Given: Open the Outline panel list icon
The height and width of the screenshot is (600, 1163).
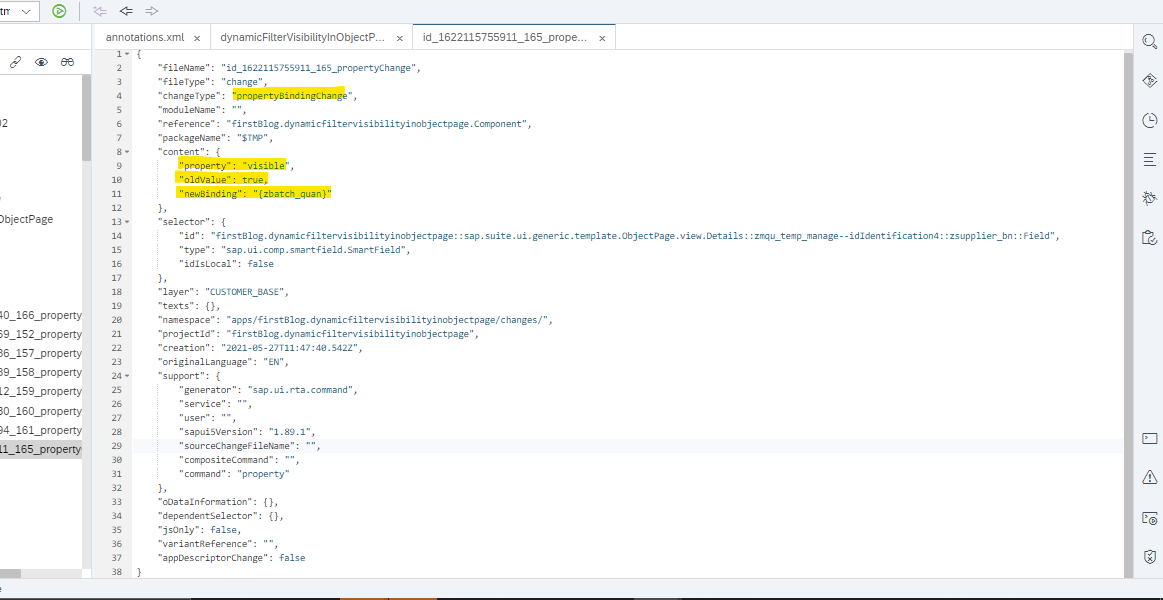Looking at the screenshot, I should [1149, 158].
